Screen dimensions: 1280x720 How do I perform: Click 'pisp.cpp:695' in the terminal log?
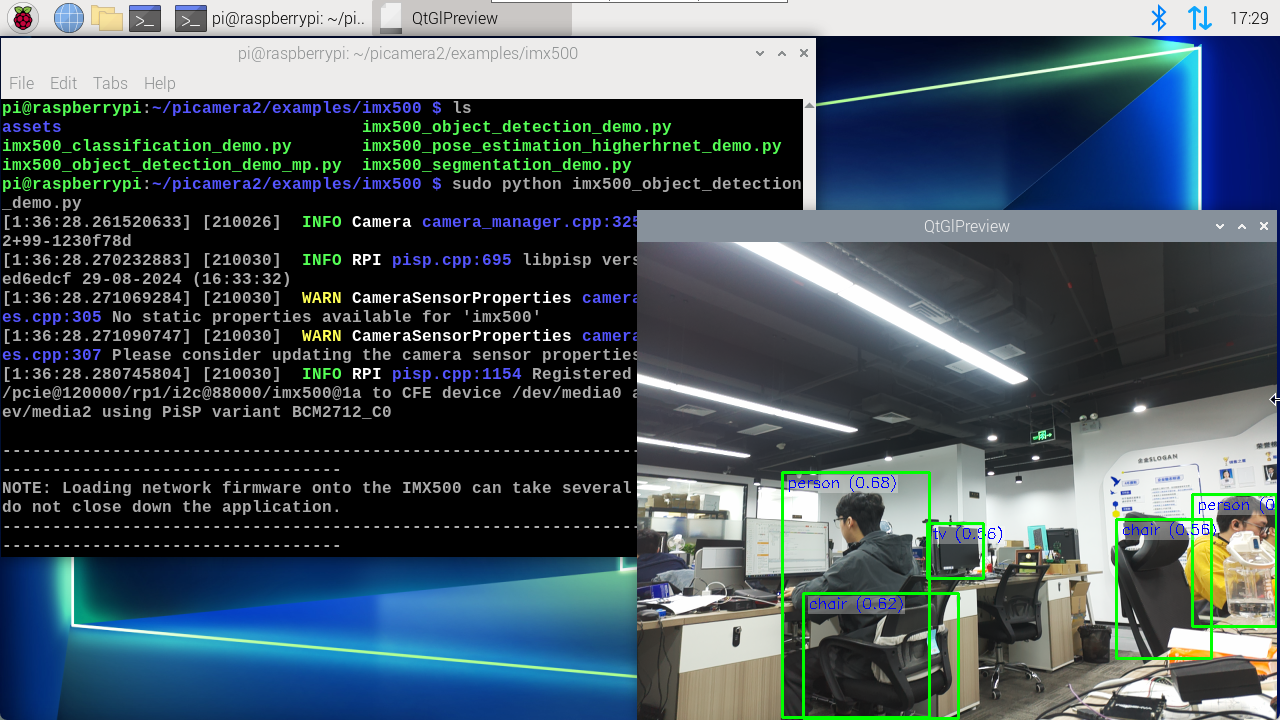point(452,260)
